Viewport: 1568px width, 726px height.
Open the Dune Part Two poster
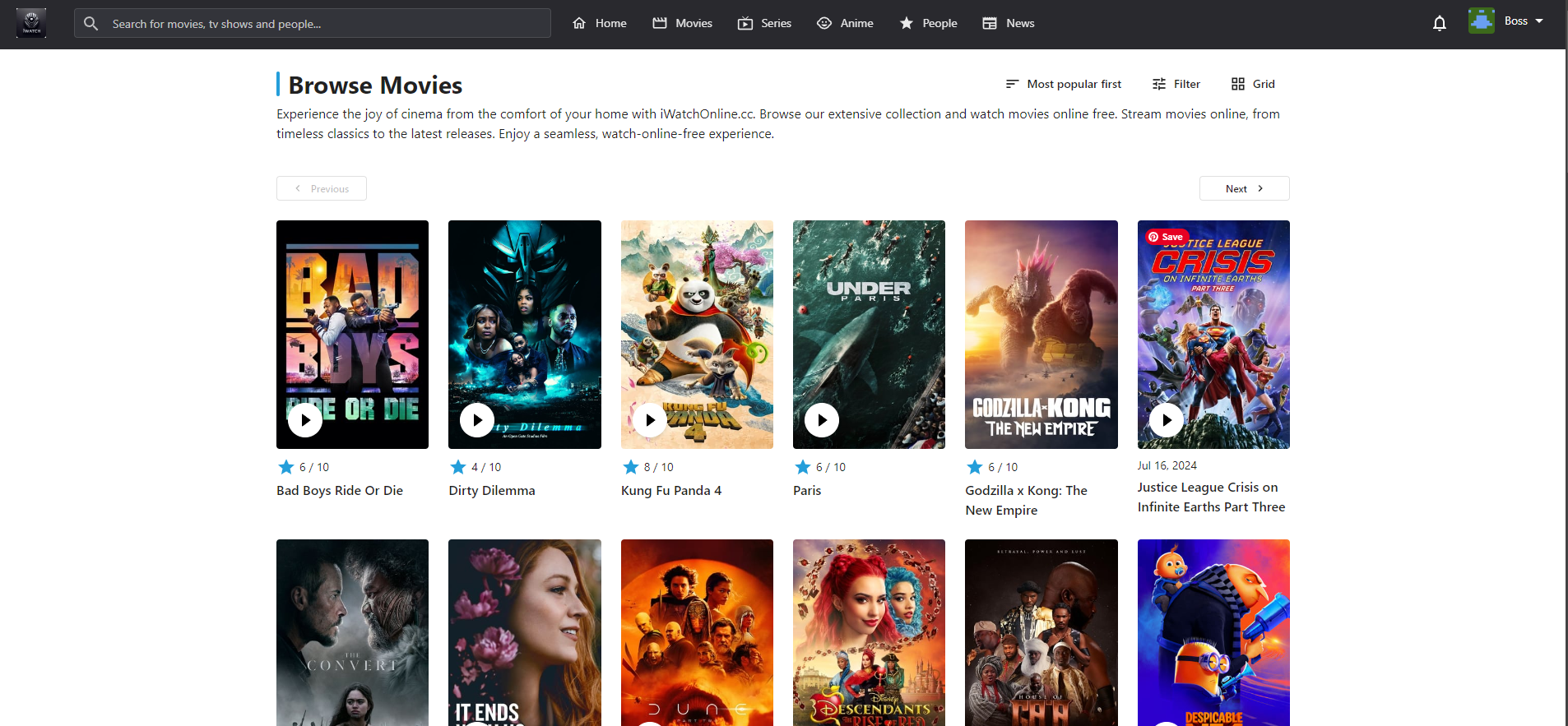(697, 632)
